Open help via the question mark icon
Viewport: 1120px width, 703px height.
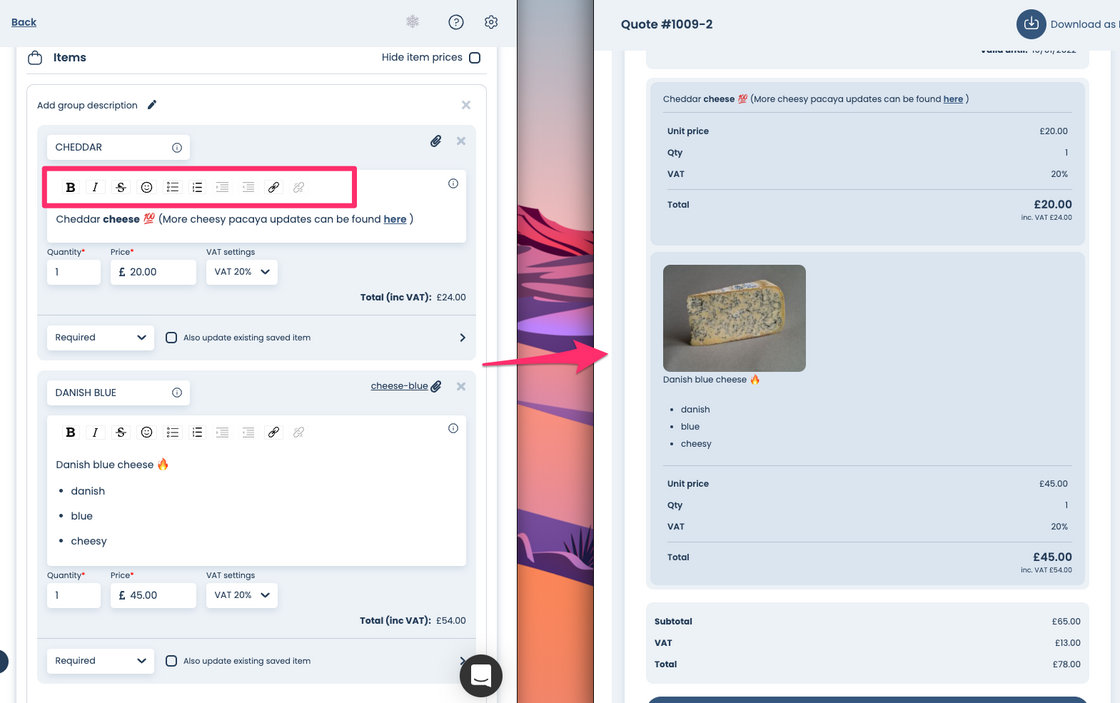point(456,22)
